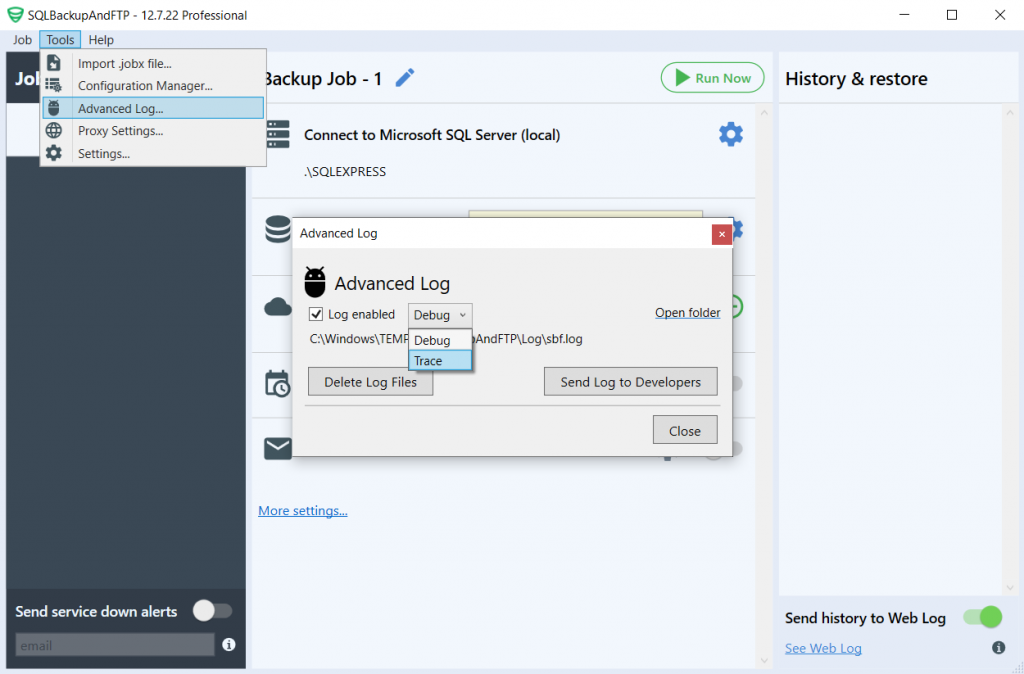Image resolution: width=1024 pixels, height=674 pixels.
Task: Click the pencil icon to rename Backup Job - 1
Action: point(404,78)
